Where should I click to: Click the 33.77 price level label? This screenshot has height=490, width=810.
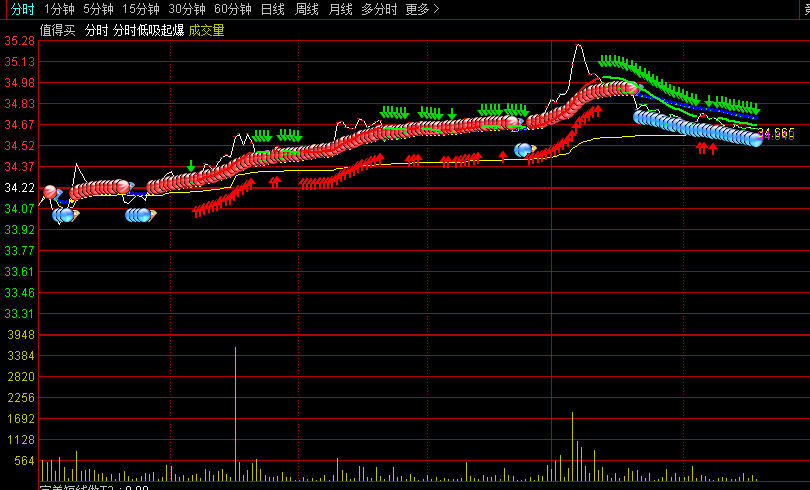[19, 251]
